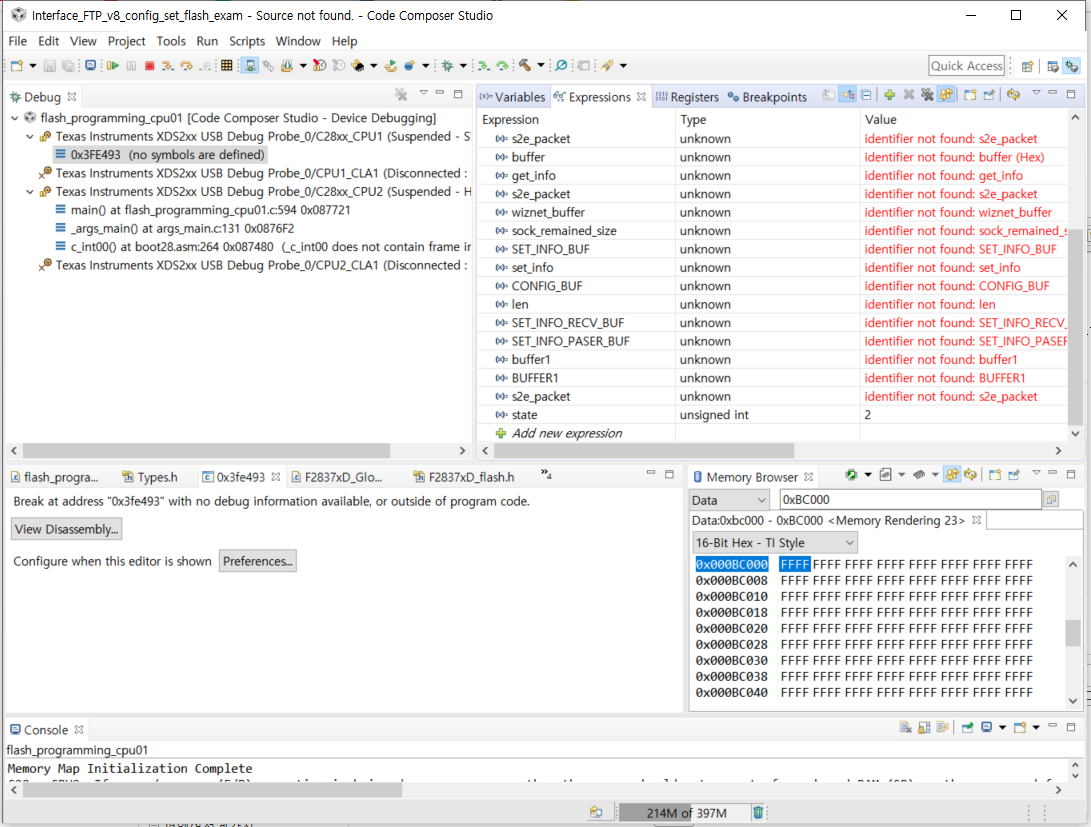1091x827 pixels.
Task: Click the View Disassembly... button
Action: (x=66, y=529)
